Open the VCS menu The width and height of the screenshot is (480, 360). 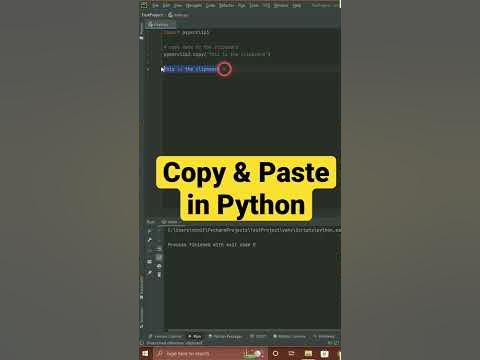[x=266, y=5]
